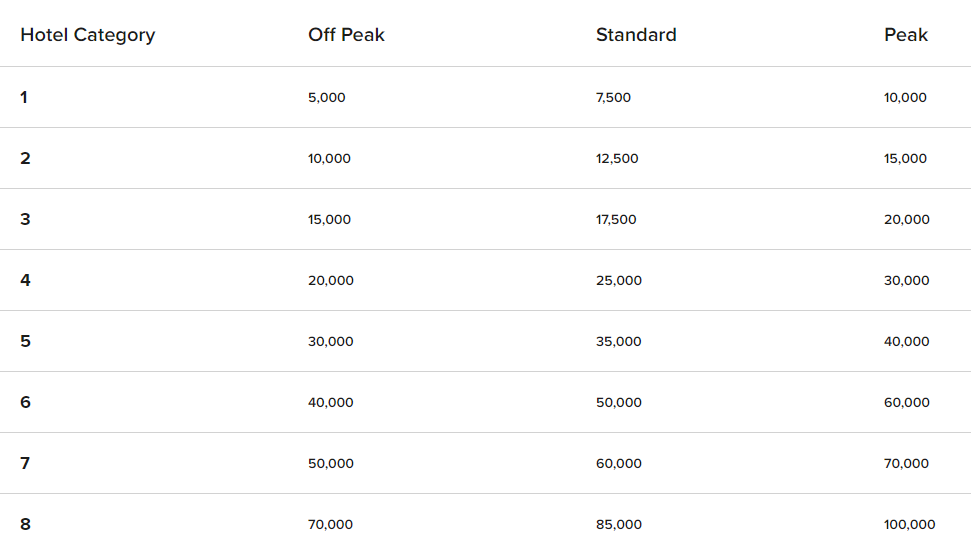971x547 pixels.
Task: Click the 17,500 standard points value
Action: click(616, 219)
